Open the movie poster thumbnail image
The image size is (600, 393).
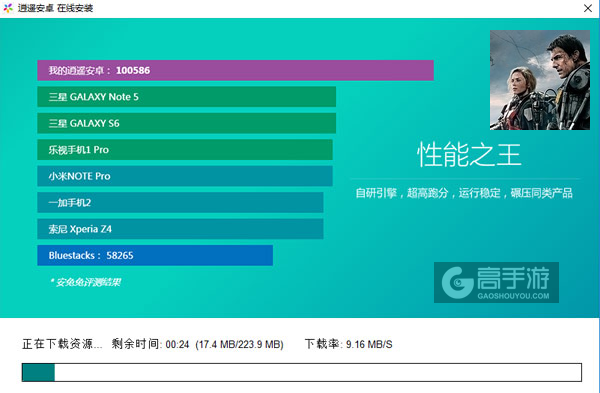(x=540, y=80)
